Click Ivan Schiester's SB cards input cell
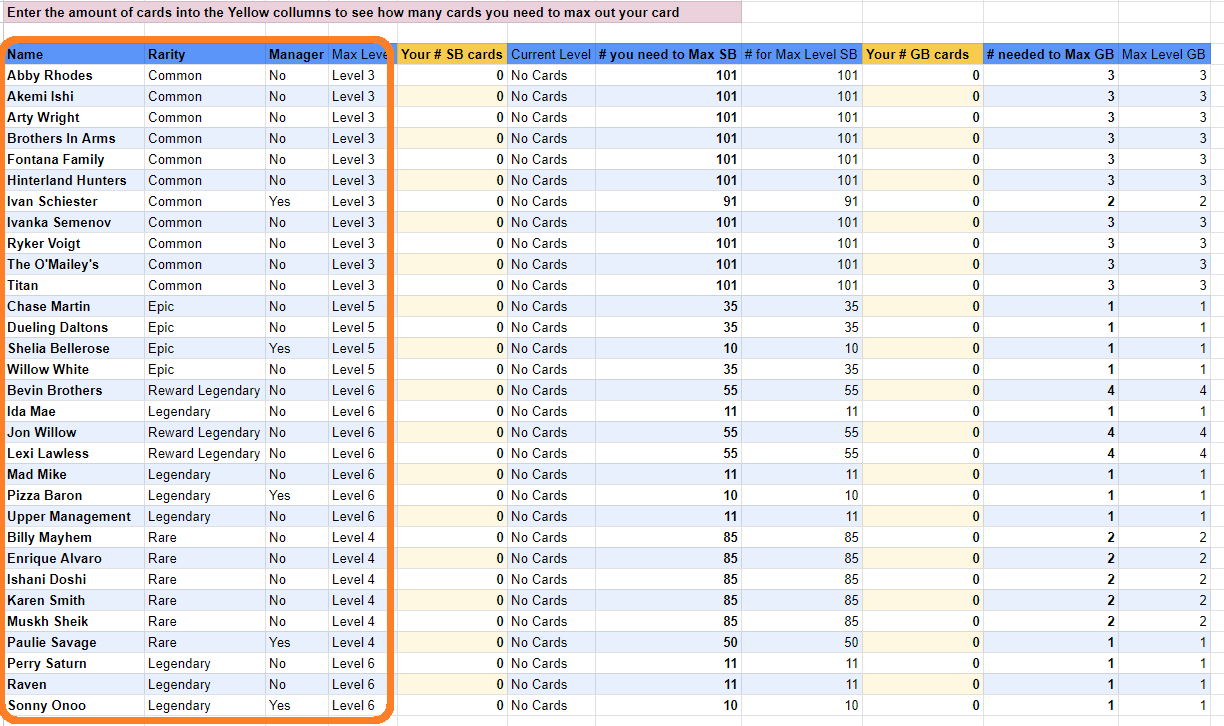1224x726 pixels. [452, 201]
